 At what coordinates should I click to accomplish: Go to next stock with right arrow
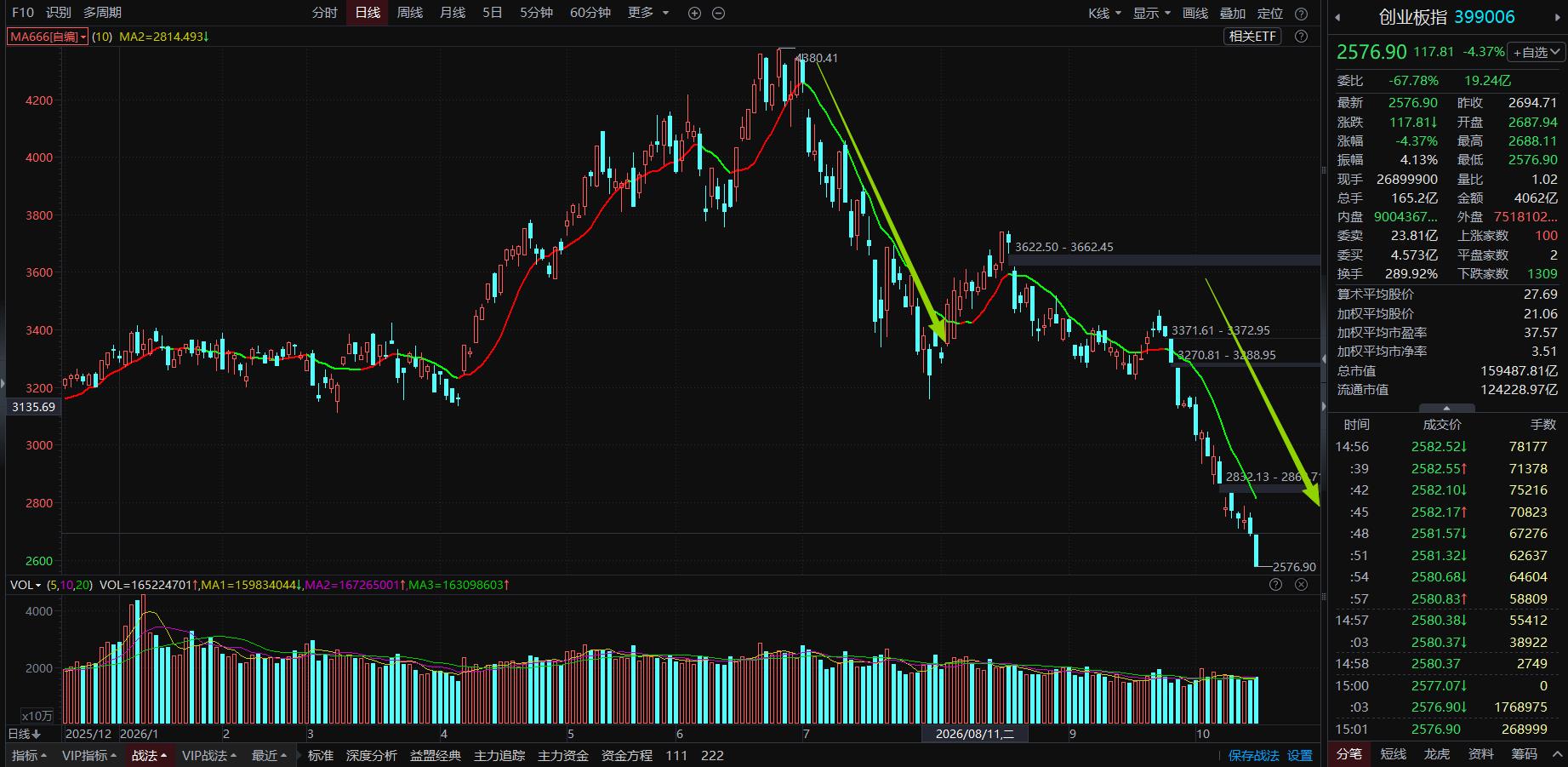1559,17
